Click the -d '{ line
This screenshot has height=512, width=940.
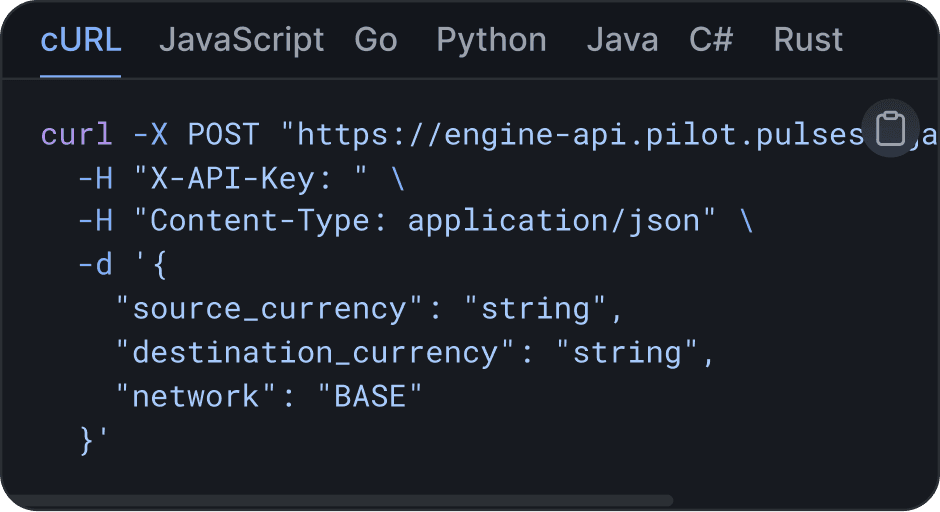(x=122, y=264)
